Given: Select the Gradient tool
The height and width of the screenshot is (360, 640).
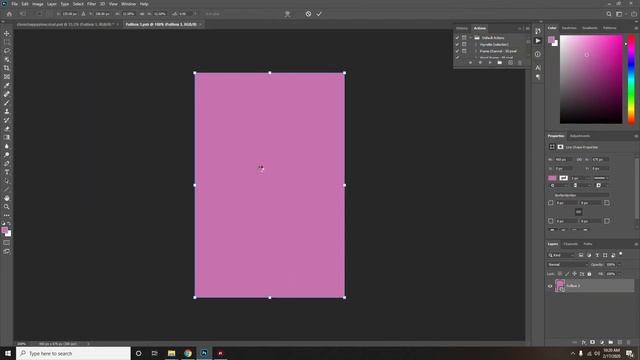Looking at the screenshot, I should point(7,137).
